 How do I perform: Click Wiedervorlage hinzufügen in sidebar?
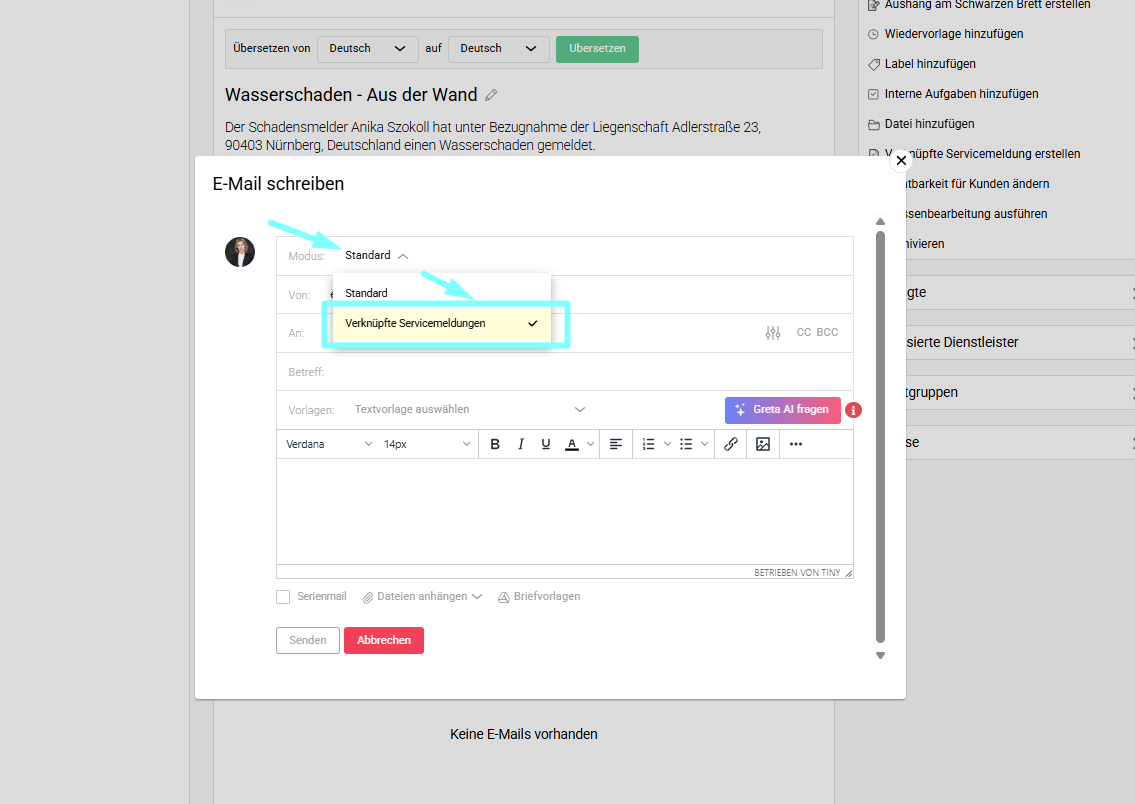[x=953, y=34]
